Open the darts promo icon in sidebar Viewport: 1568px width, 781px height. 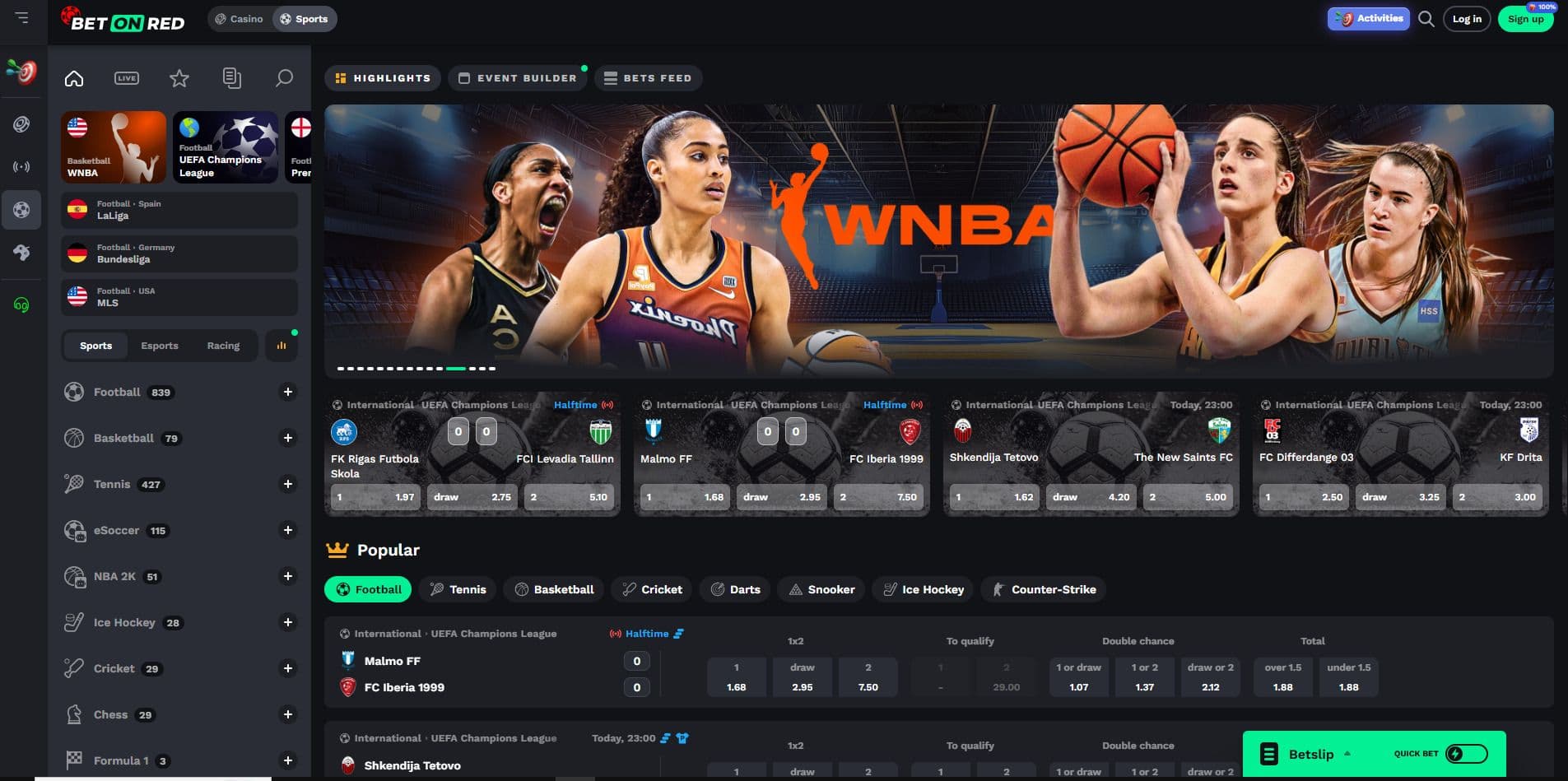pyautogui.click(x=22, y=72)
